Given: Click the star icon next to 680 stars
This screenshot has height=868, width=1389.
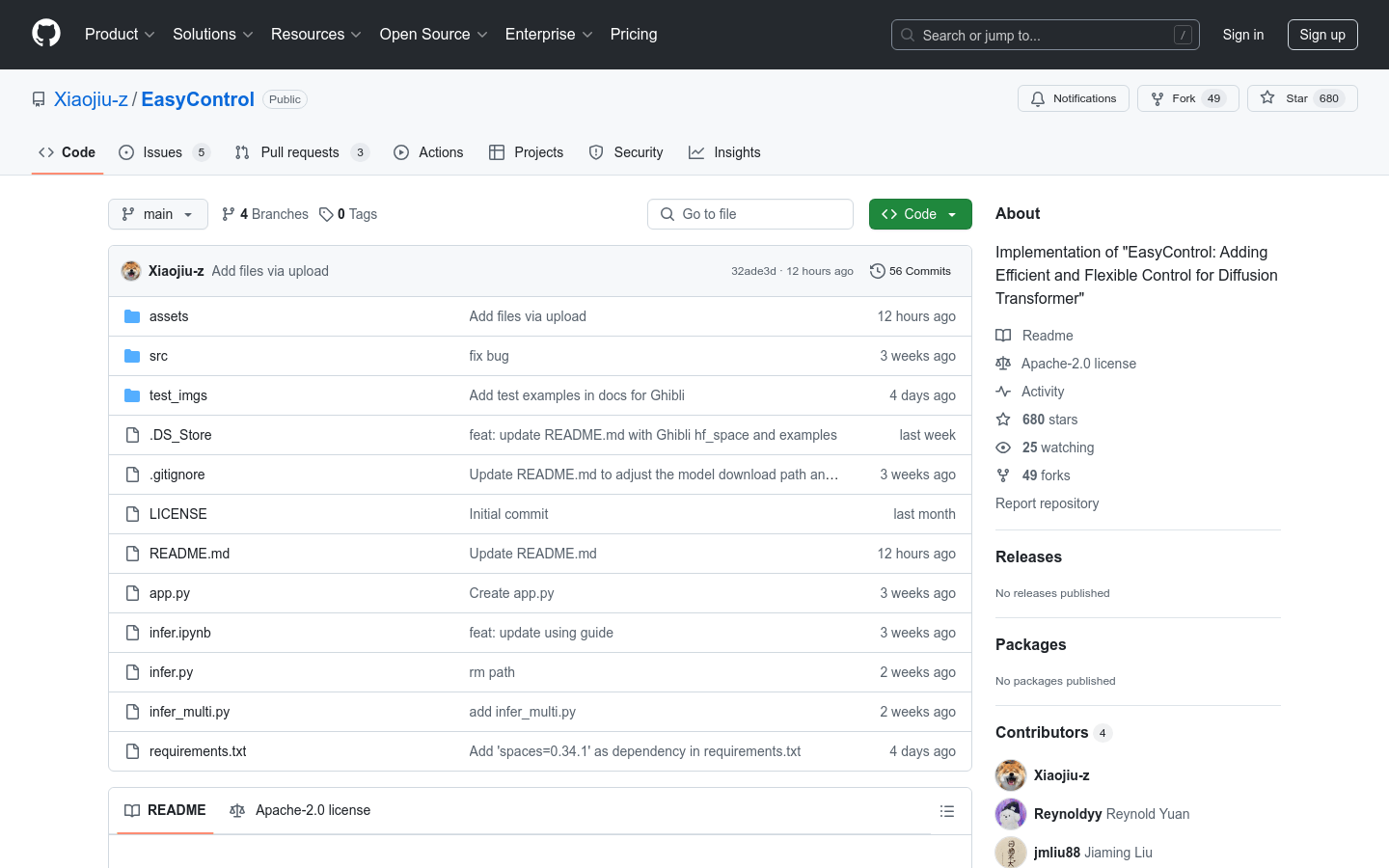Looking at the screenshot, I should tap(1003, 420).
